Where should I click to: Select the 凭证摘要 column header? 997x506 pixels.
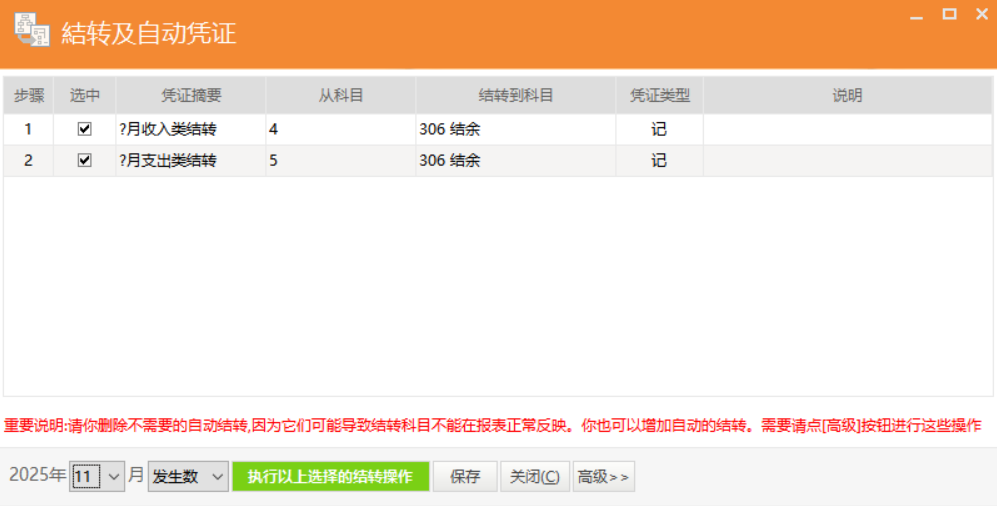[191, 96]
